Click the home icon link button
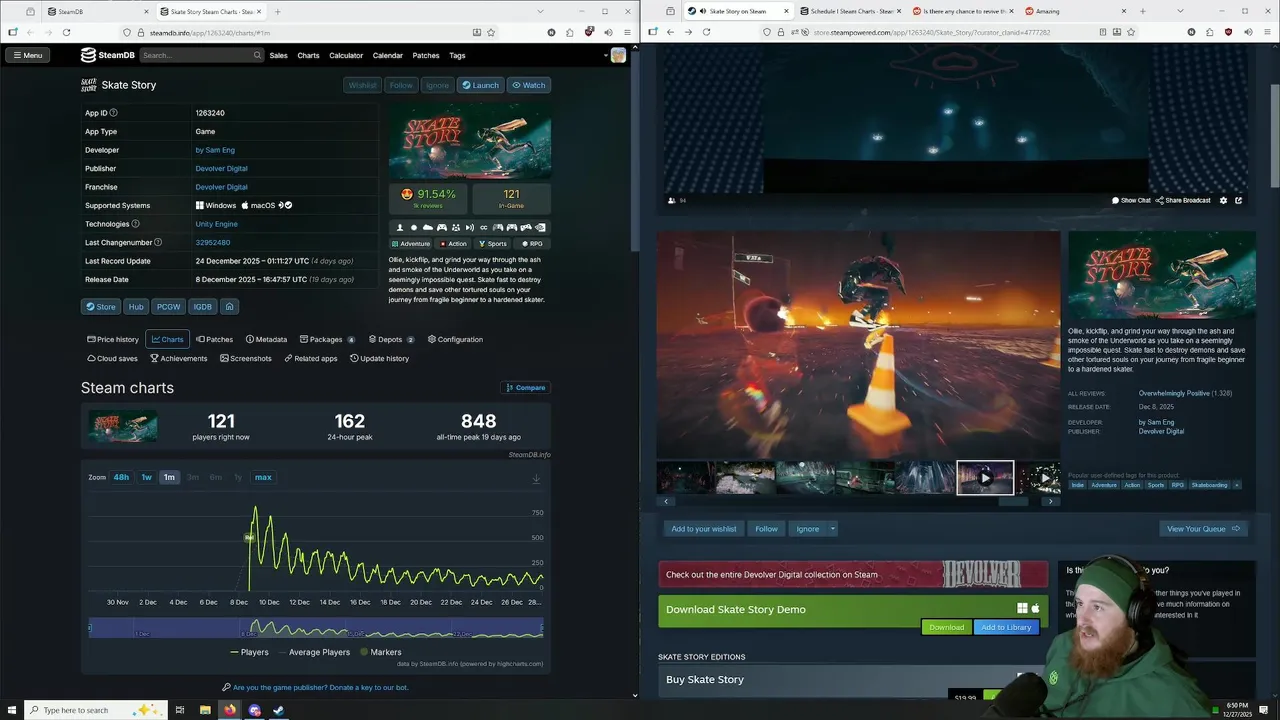The image size is (1280, 720). (229, 307)
